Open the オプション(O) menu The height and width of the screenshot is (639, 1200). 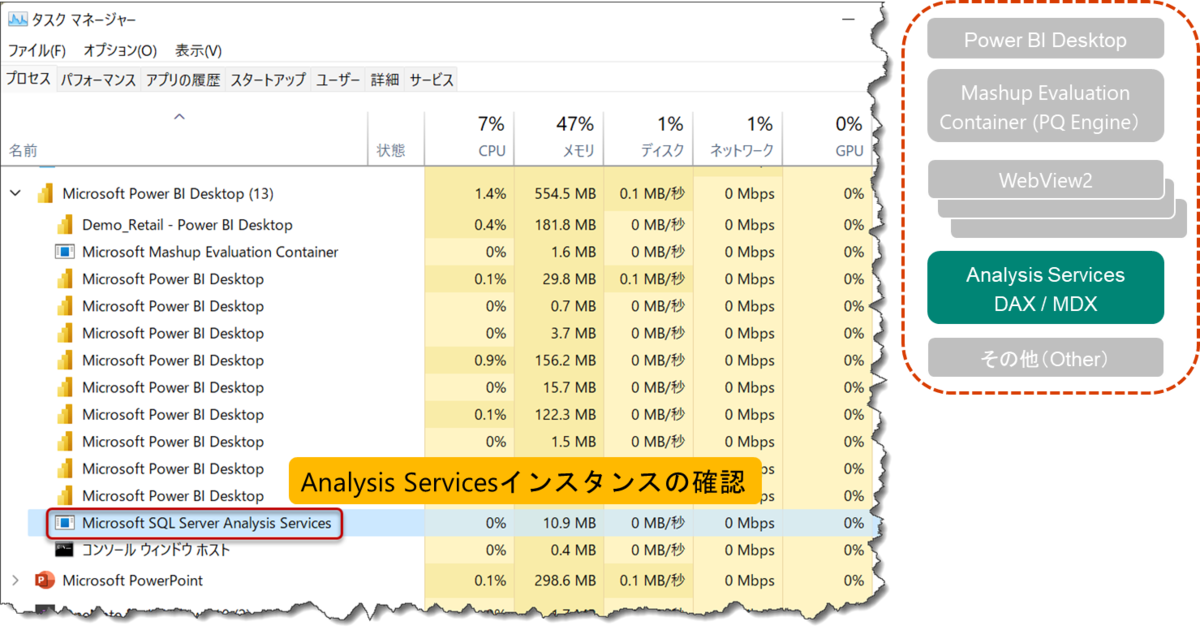pyautogui.click(x=120, y=51)
